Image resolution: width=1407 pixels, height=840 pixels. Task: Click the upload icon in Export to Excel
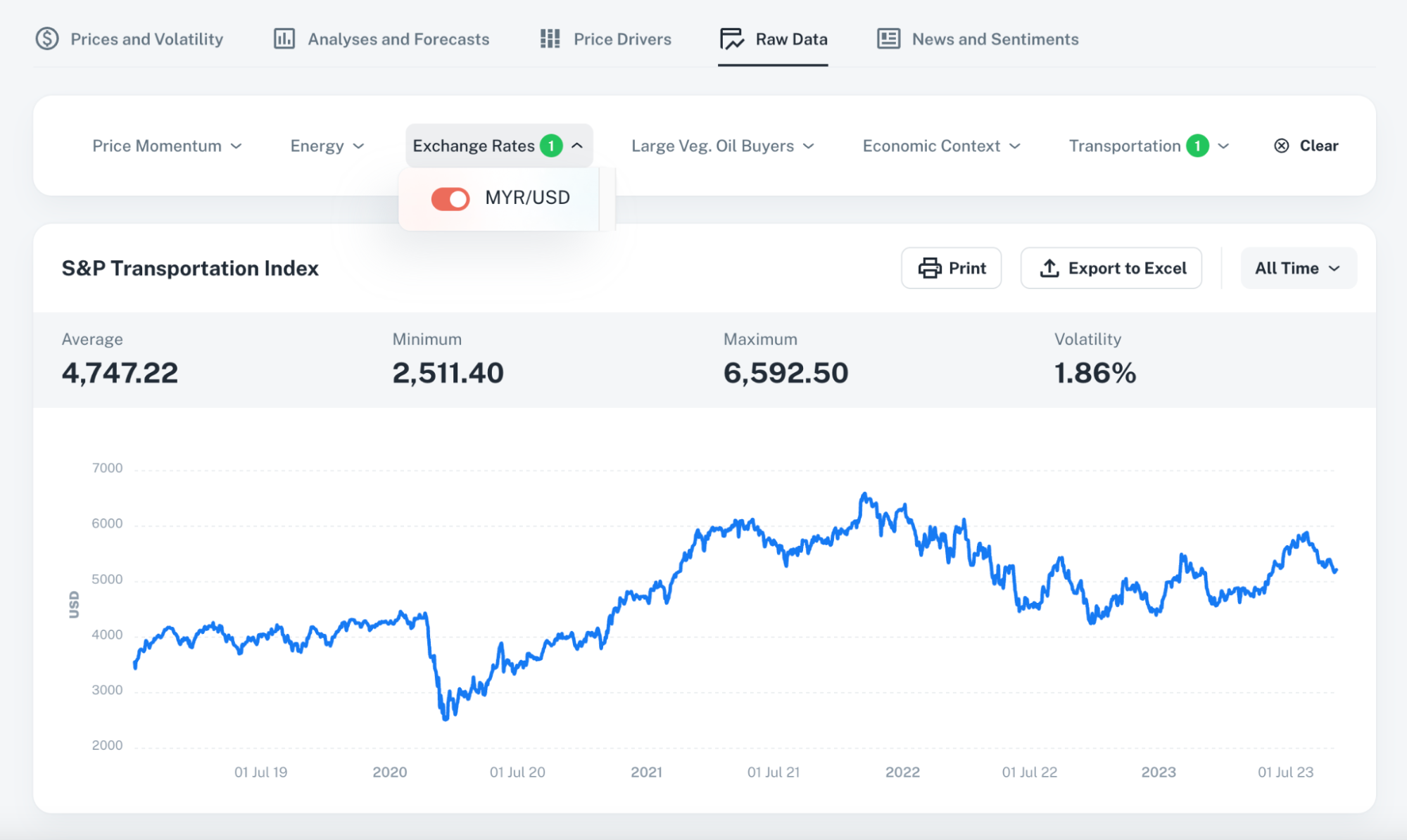click(x=1049, y=268)
